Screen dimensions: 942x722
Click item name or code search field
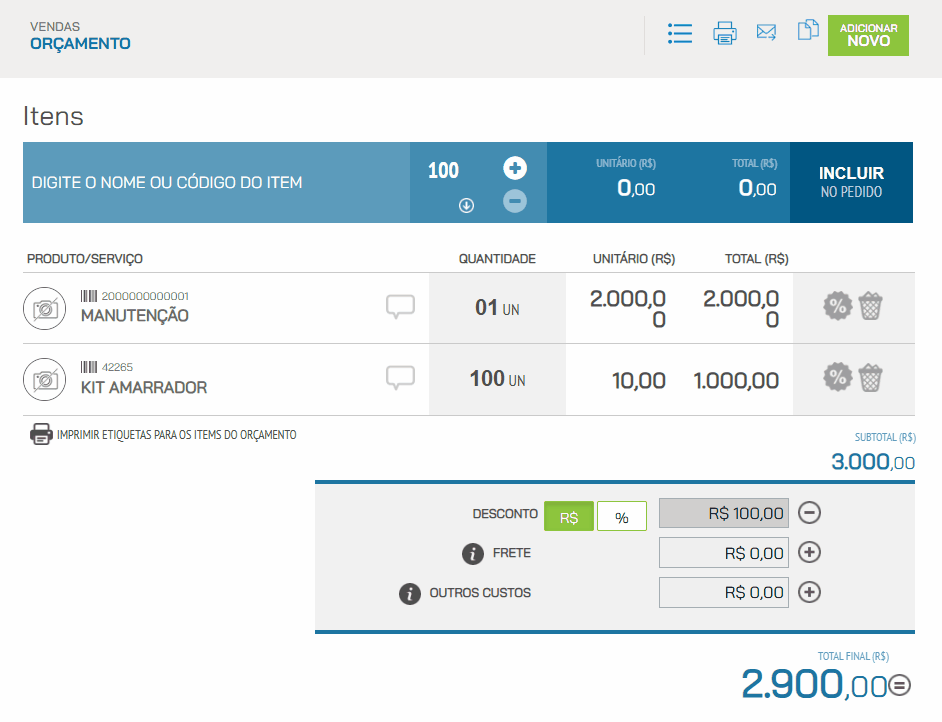(216, 183)
